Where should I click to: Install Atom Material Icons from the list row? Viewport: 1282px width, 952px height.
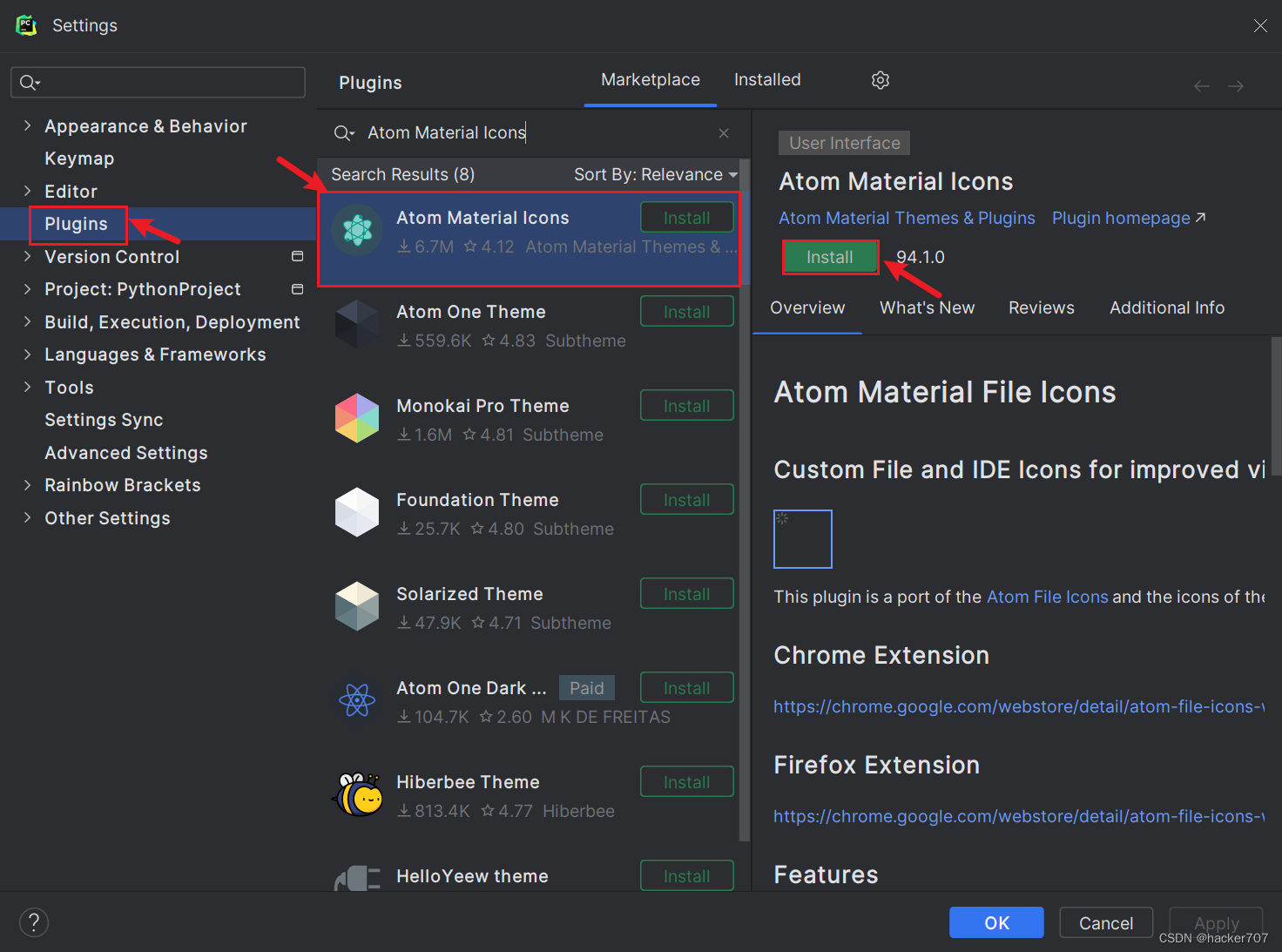pyautogui.click(x=687, y=218)
